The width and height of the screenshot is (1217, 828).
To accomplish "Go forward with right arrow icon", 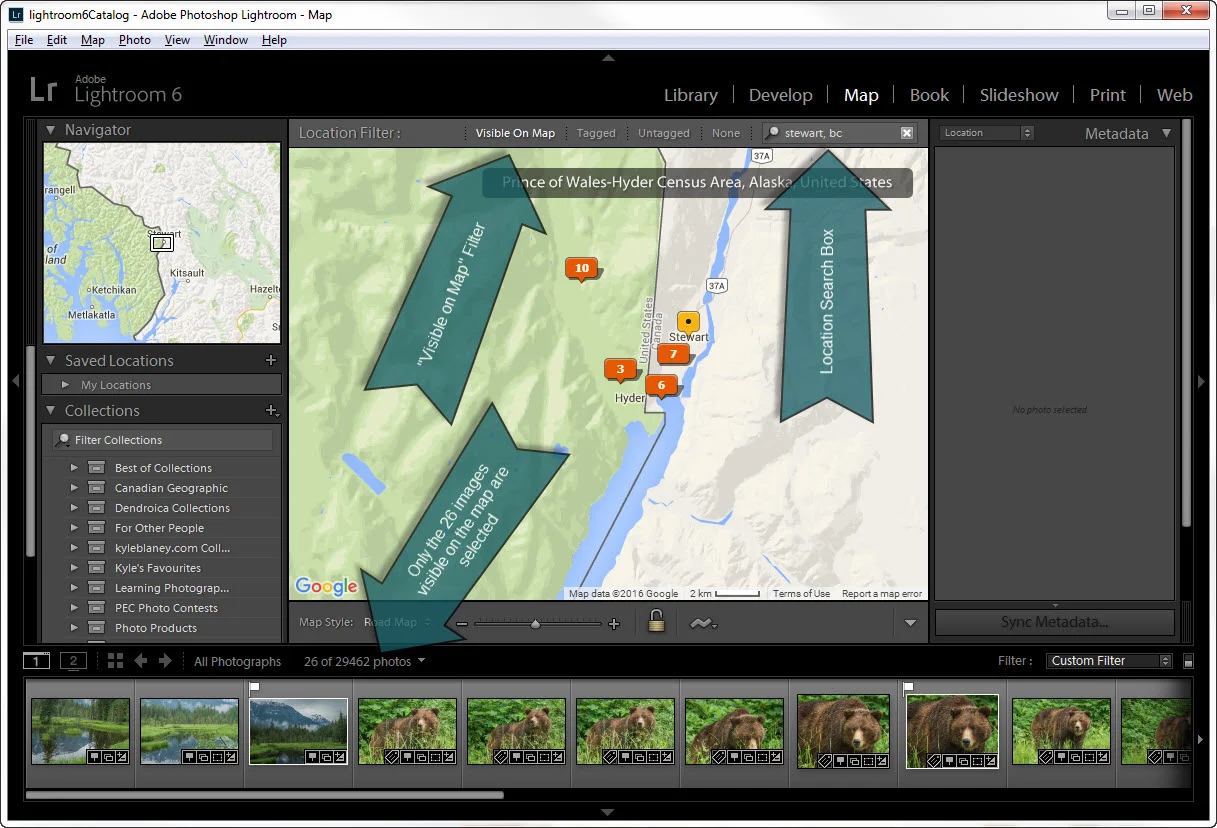I will pos(166,661).
